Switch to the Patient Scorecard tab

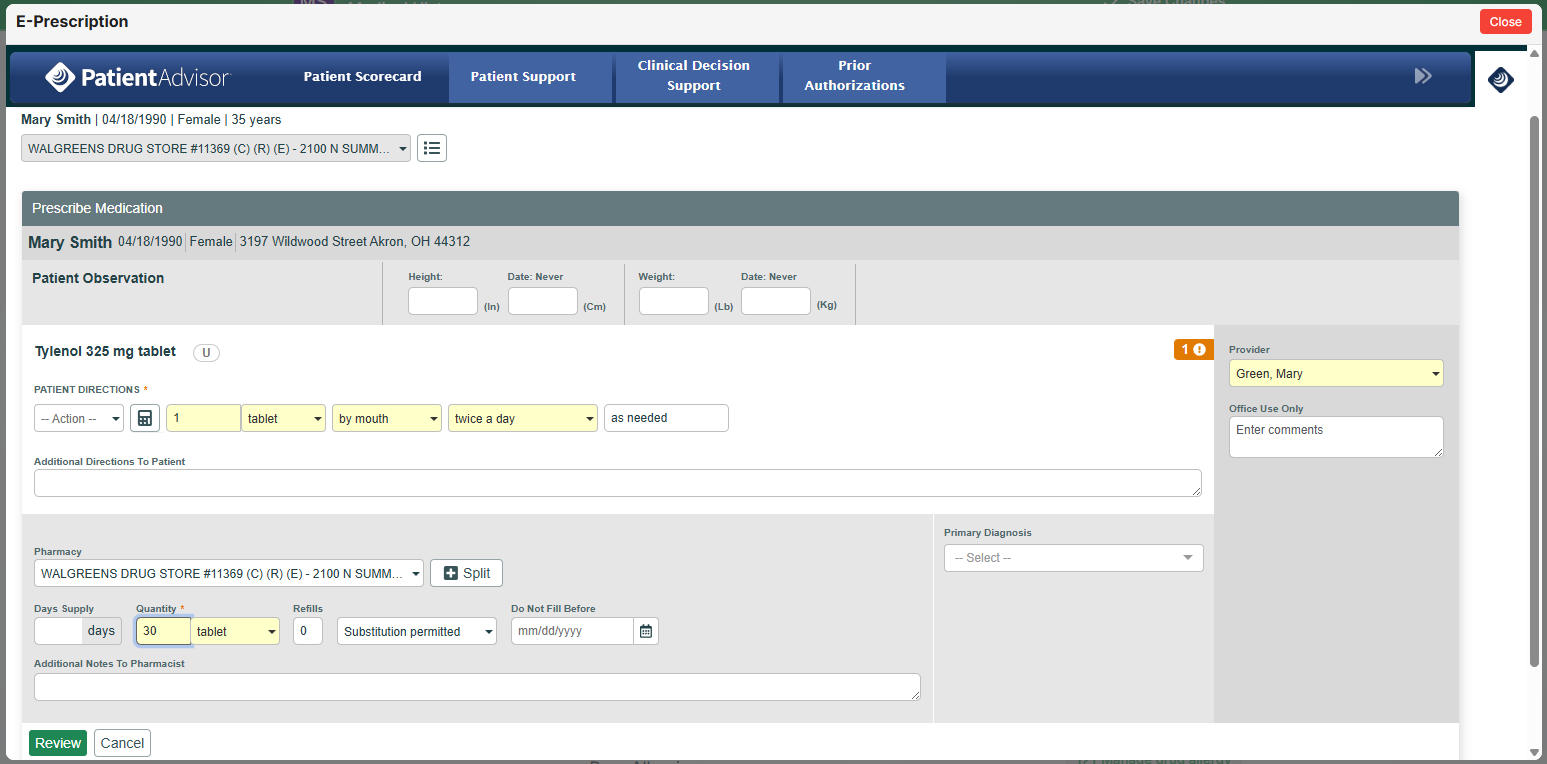362,76
